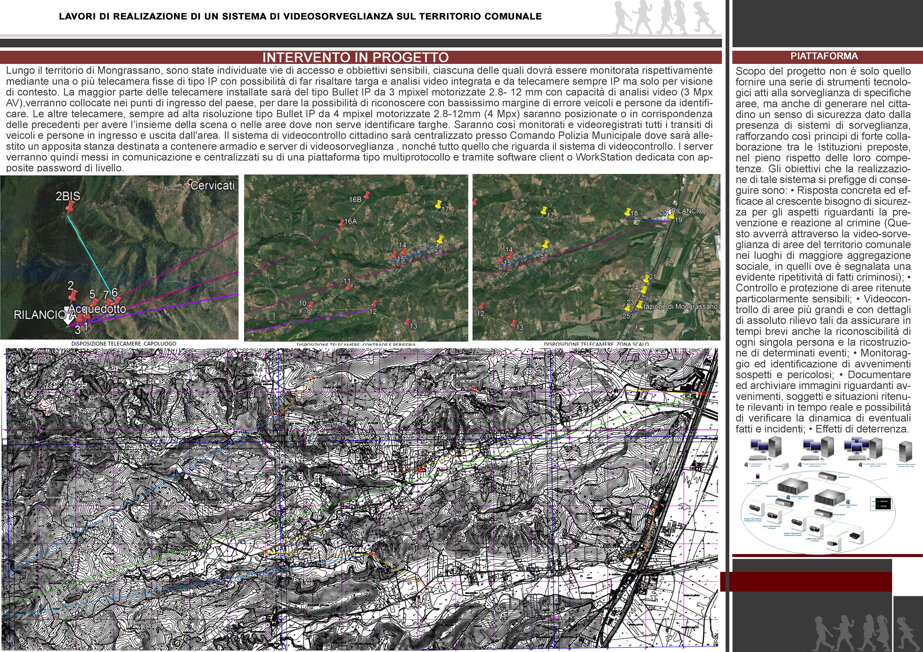Screen dimensions: 923x652
Task: Click the red 2BIS pushpin marker
Action: click(x=71, y=207)
